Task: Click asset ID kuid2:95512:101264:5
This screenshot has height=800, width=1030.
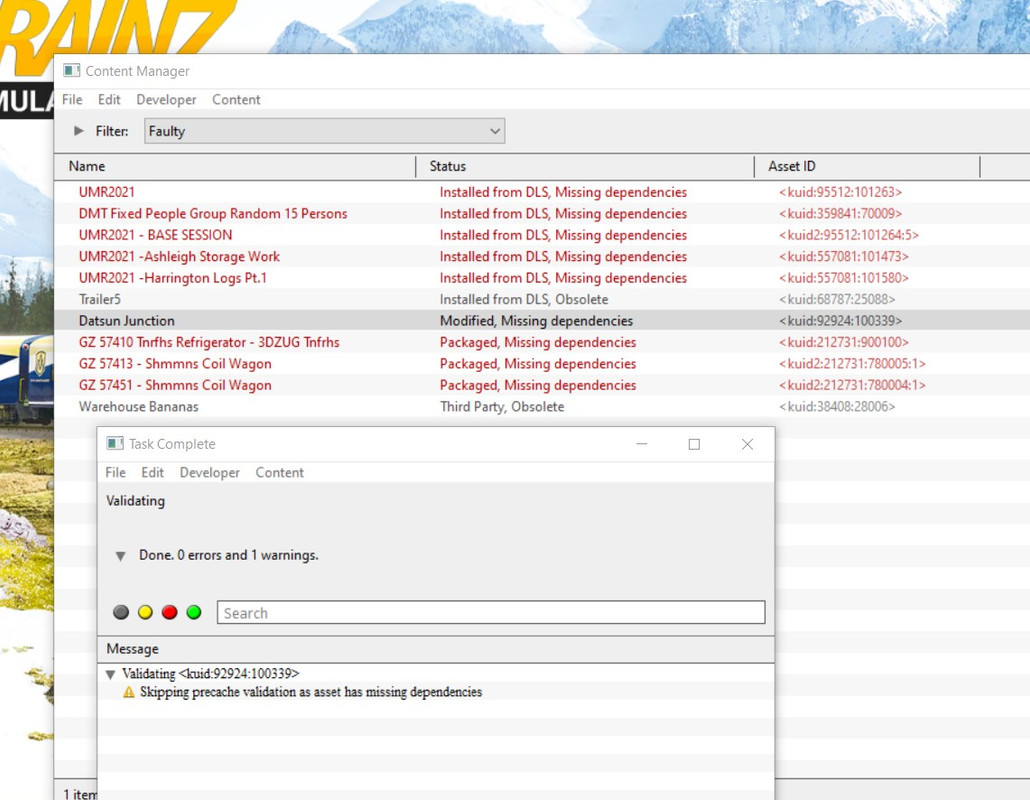Action: 849,235
